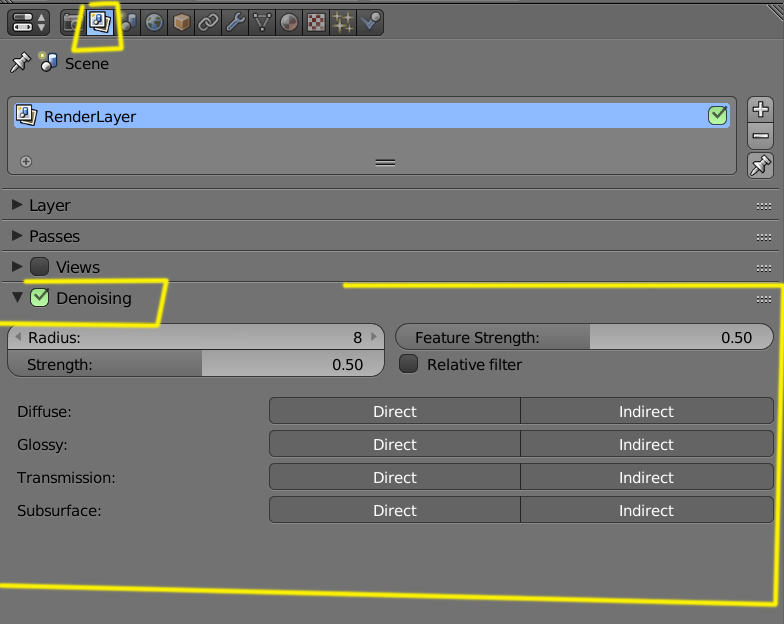
Task: Toggle Transmission Indirect denoising
Action: click(x=646, y=477)
